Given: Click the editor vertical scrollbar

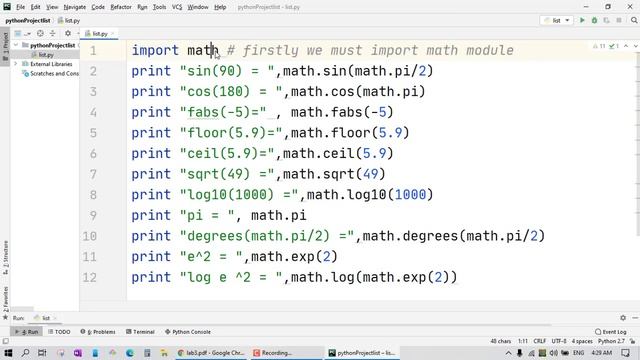Looking at the screenshot, I should 638,145.
